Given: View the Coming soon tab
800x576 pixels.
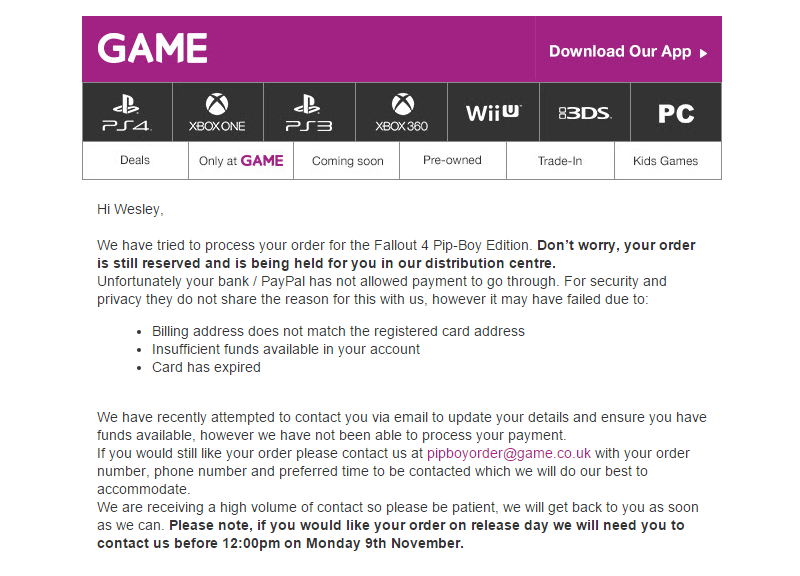Looking at the screenshot, I should (347, 160).
